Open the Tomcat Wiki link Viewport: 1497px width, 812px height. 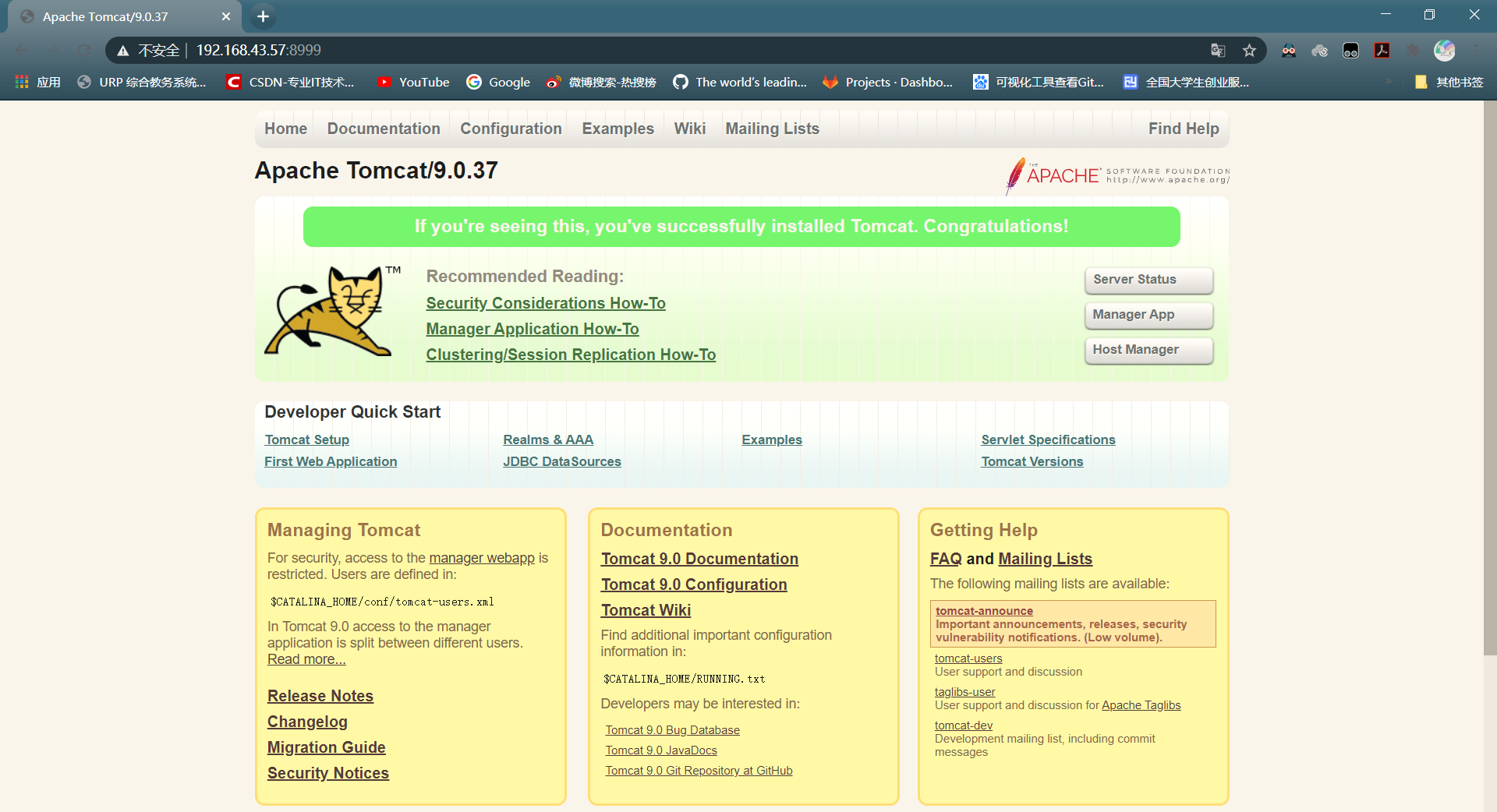[646, 610]
